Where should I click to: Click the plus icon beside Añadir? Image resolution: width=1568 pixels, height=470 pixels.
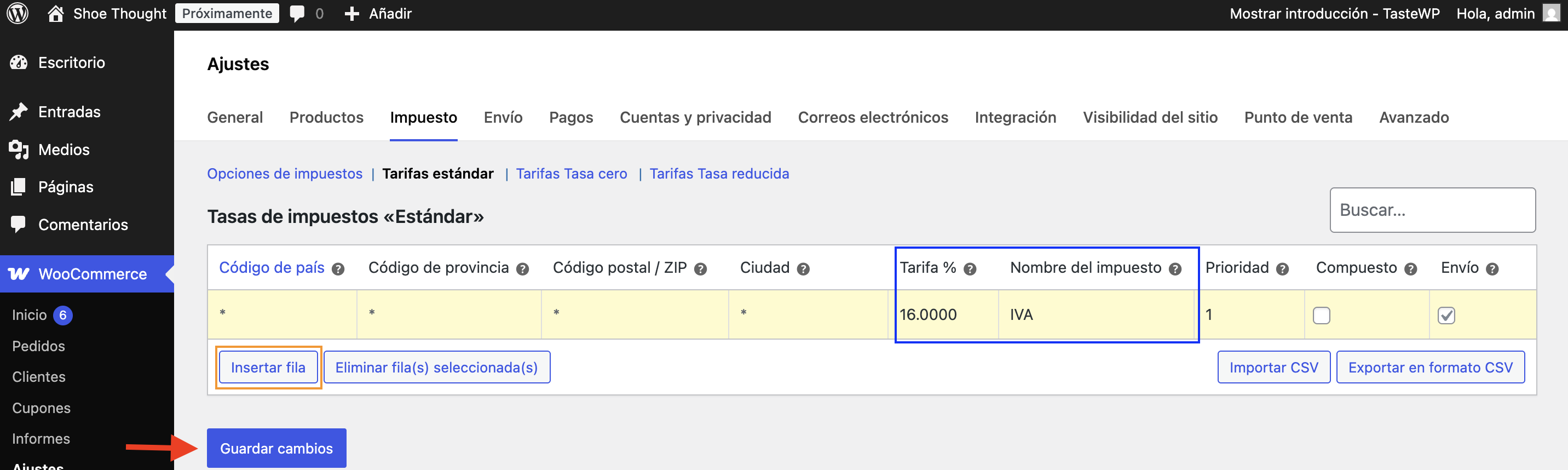click(x=351, y=13)
